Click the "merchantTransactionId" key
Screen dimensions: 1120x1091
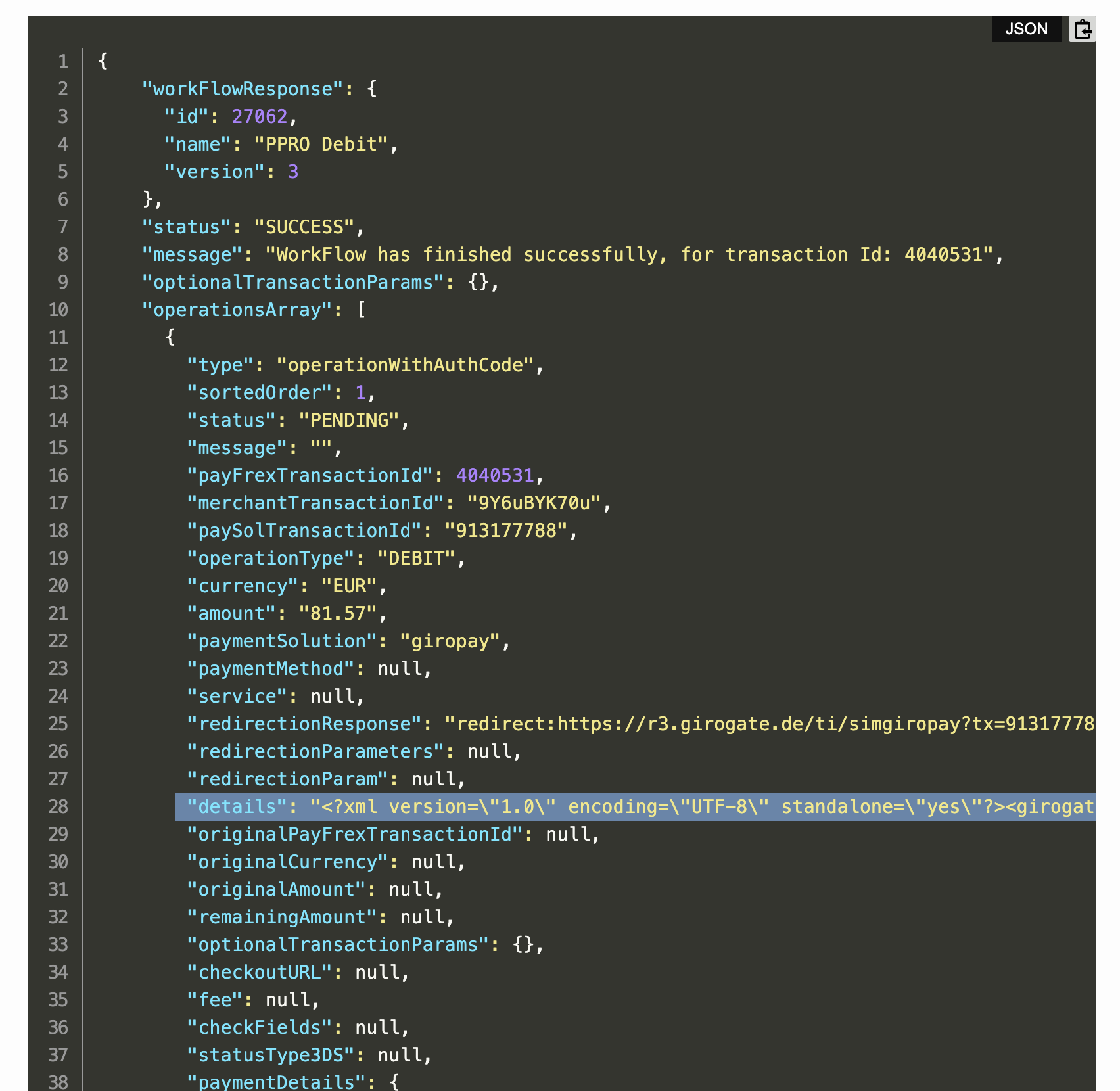point(316,503)
